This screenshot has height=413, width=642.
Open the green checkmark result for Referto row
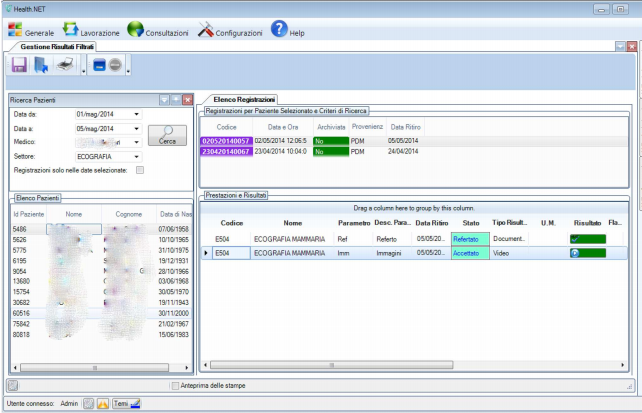pos(575,239)
